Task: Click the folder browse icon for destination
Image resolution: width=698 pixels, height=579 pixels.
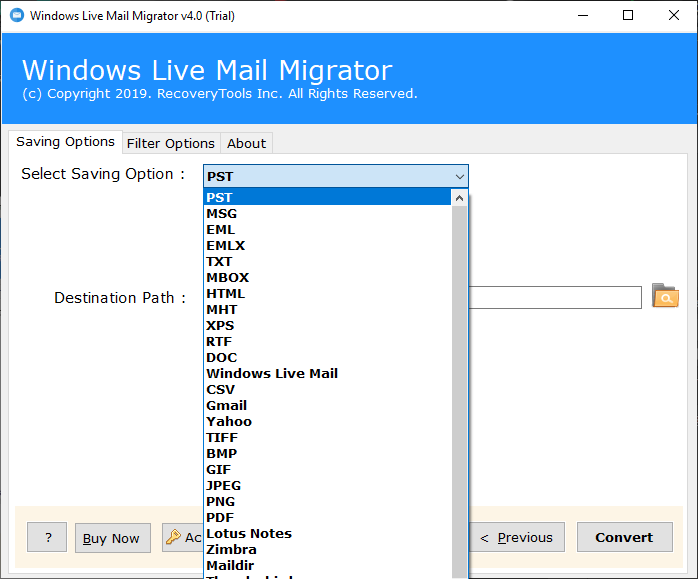Action: (665, 296)
